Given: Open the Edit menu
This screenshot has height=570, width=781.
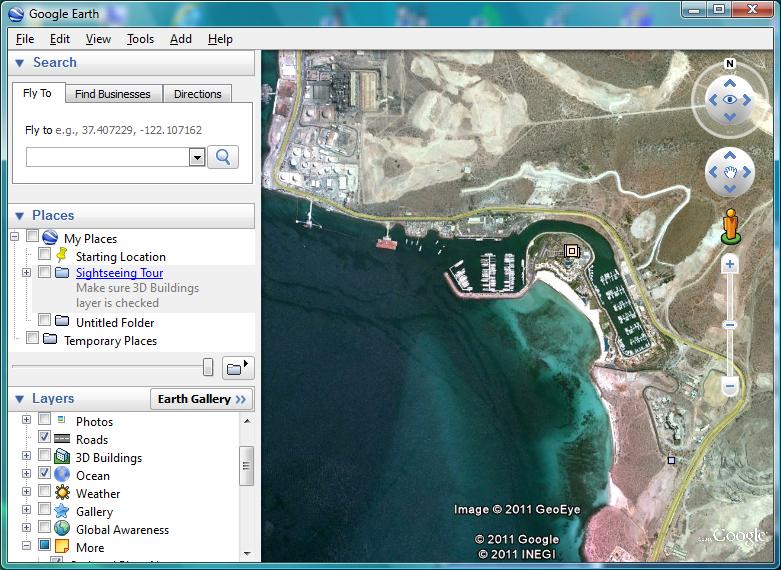Looking at the screenshot, I should [x=60, y=39].
